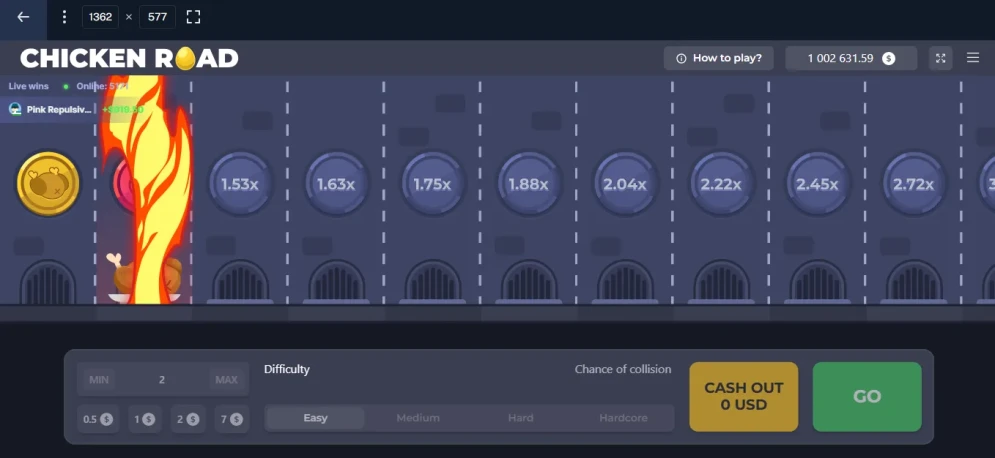Screen dimensions: 995x458
Task: Choose the 7 dollar preset bet
Action: pos(232,419)
